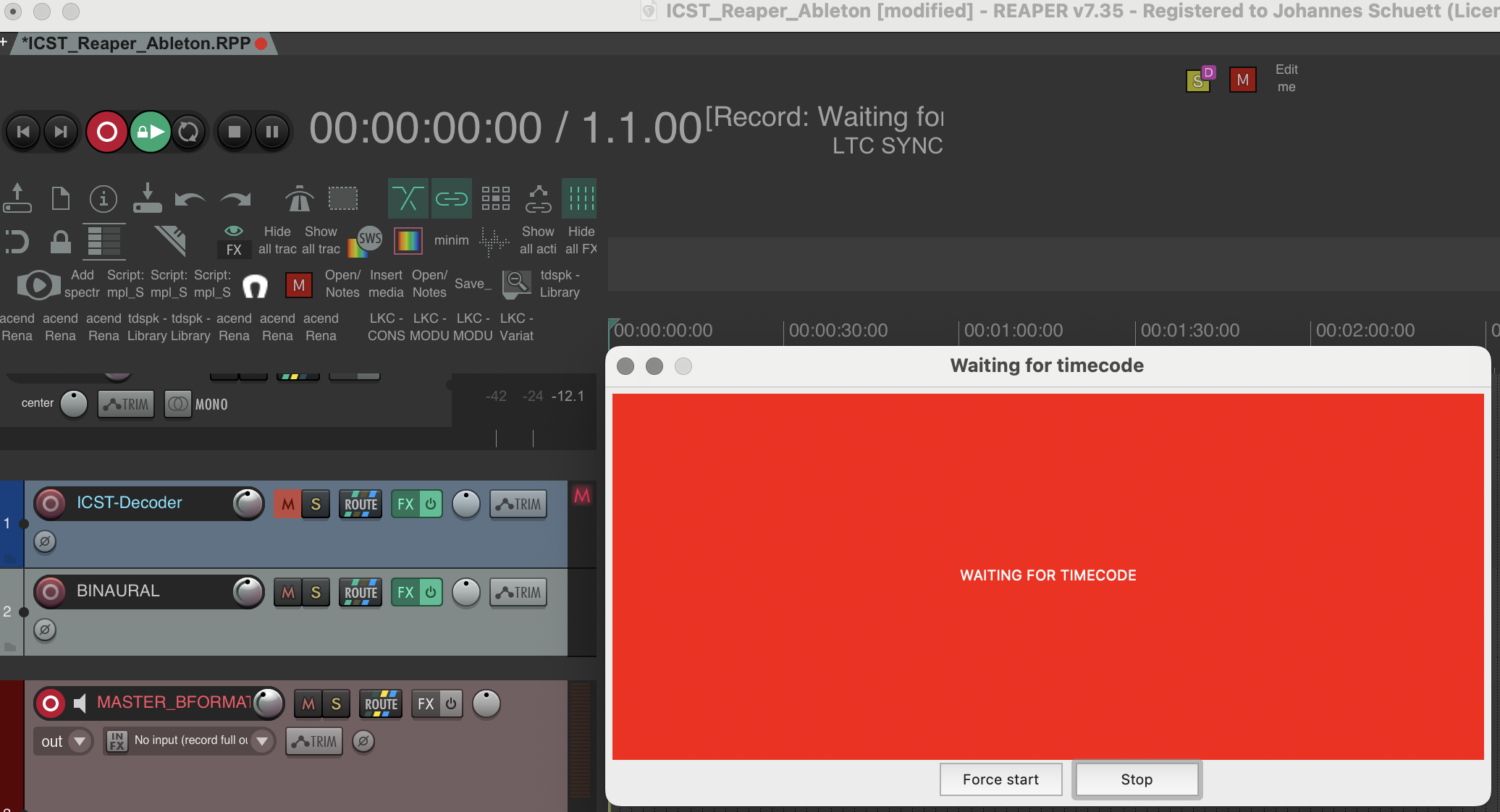This screenshot has height=812, width=1500.
Task: Open TRIM envelope menu on ICST-Decoder
Action: tap(518, 504)
